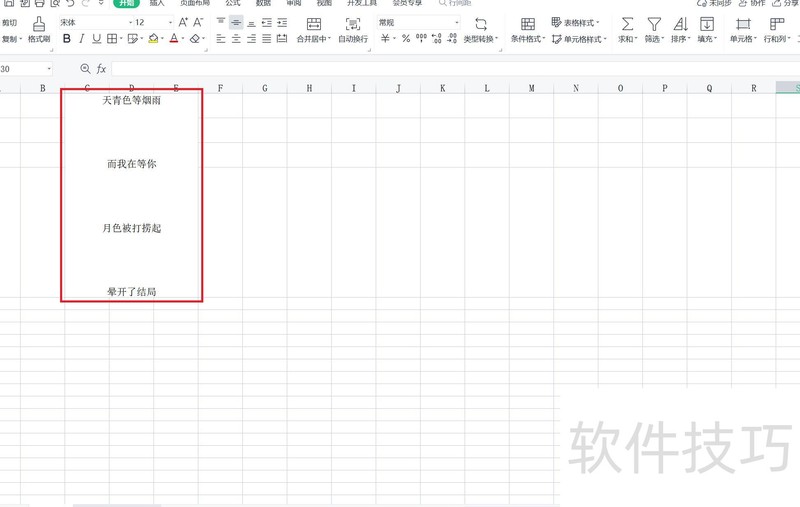The image size is (800, 507).
Task: Click the 协作 collaborate button
Action: pos(752,3)
